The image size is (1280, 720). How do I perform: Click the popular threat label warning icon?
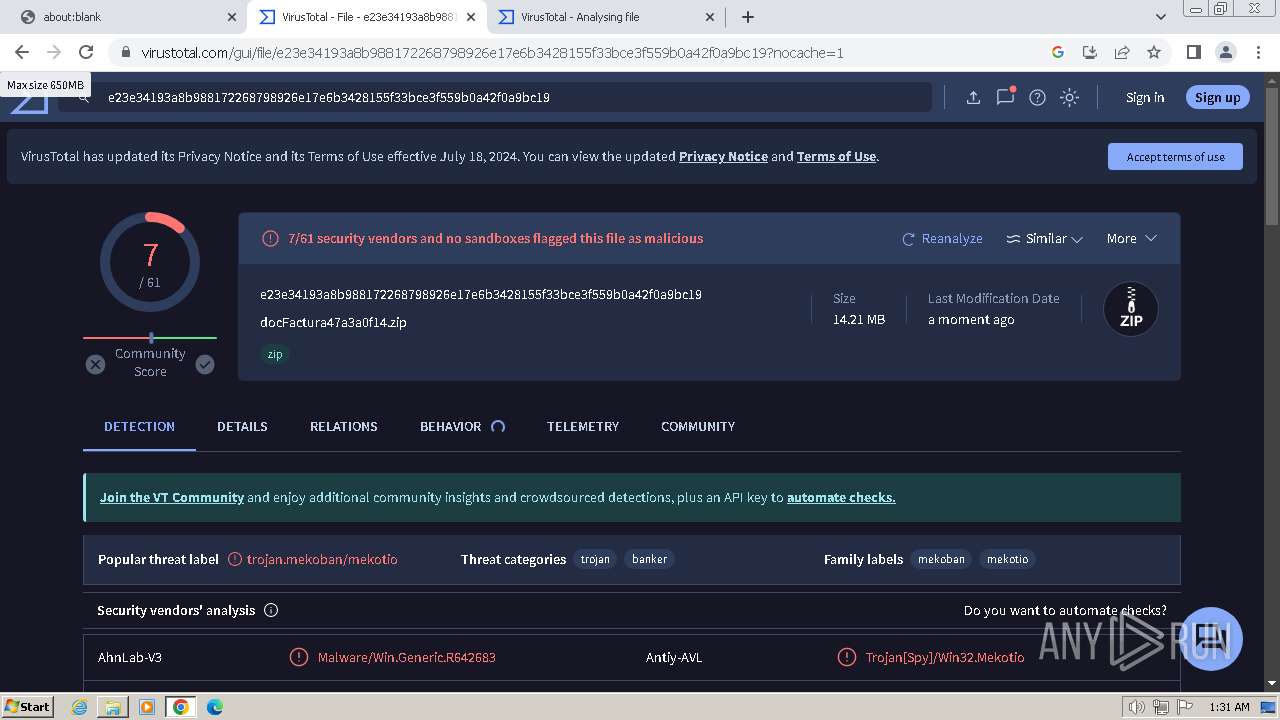(x=235, y=559)
